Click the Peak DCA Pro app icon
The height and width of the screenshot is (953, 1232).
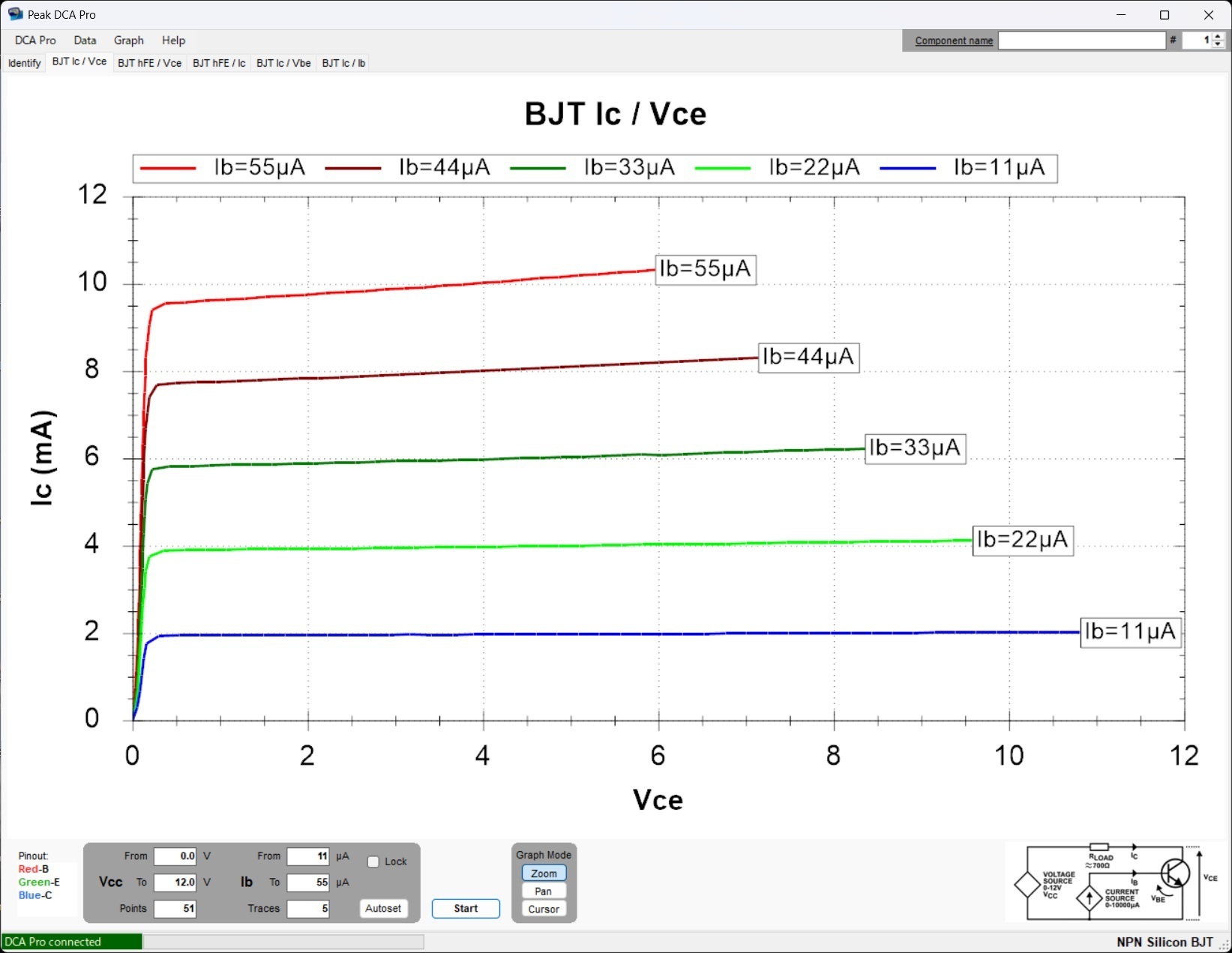15,14
